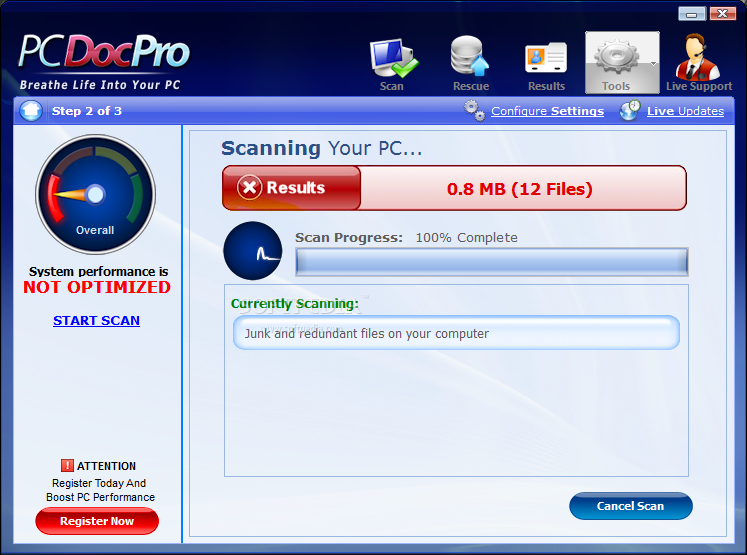Close the PC Doc Pro window
This screenshot has height=555, width=747.
722,14
